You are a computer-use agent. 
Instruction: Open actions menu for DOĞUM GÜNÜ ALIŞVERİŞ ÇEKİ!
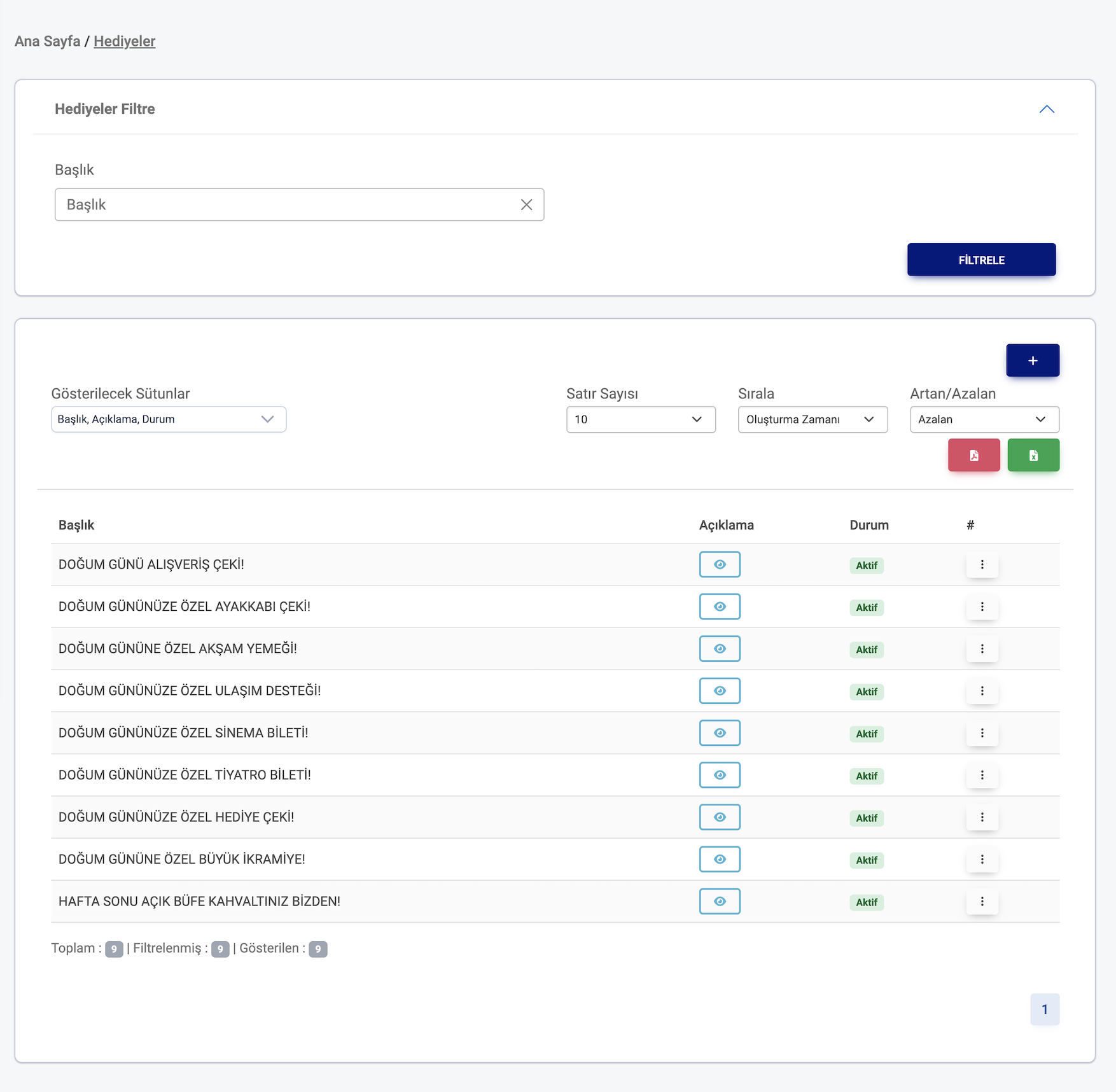(982, 564)
